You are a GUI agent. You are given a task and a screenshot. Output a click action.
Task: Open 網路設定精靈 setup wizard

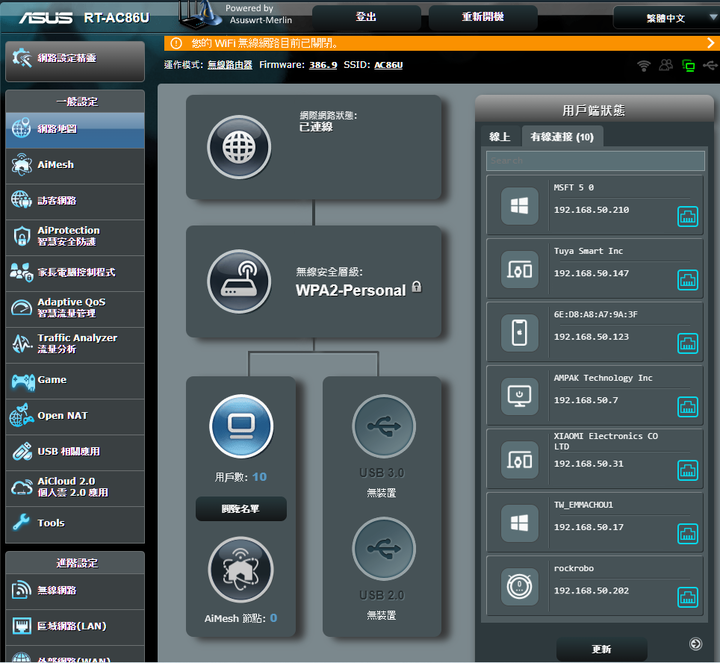(75, 60)
